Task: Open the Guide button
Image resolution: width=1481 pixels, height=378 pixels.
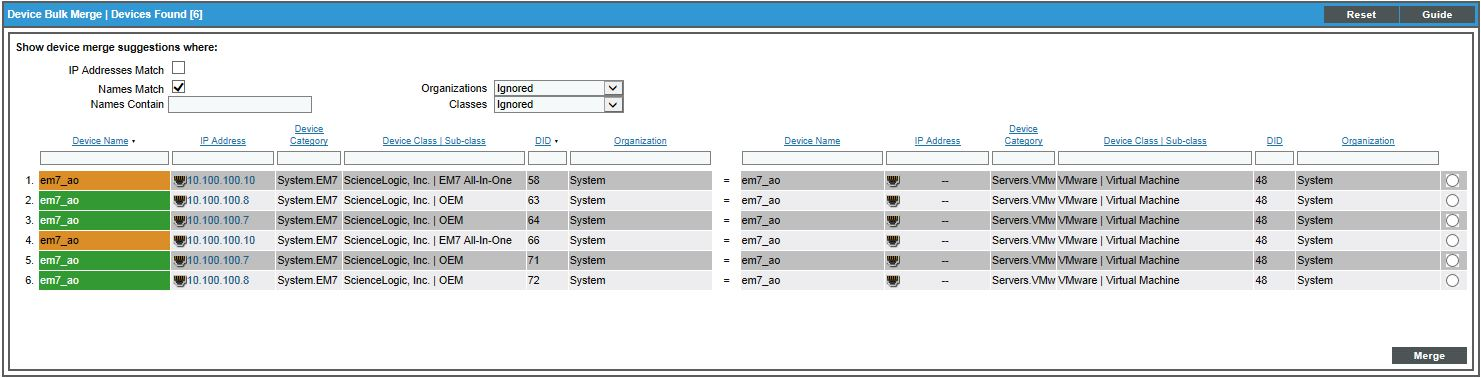Action: 1437,15
